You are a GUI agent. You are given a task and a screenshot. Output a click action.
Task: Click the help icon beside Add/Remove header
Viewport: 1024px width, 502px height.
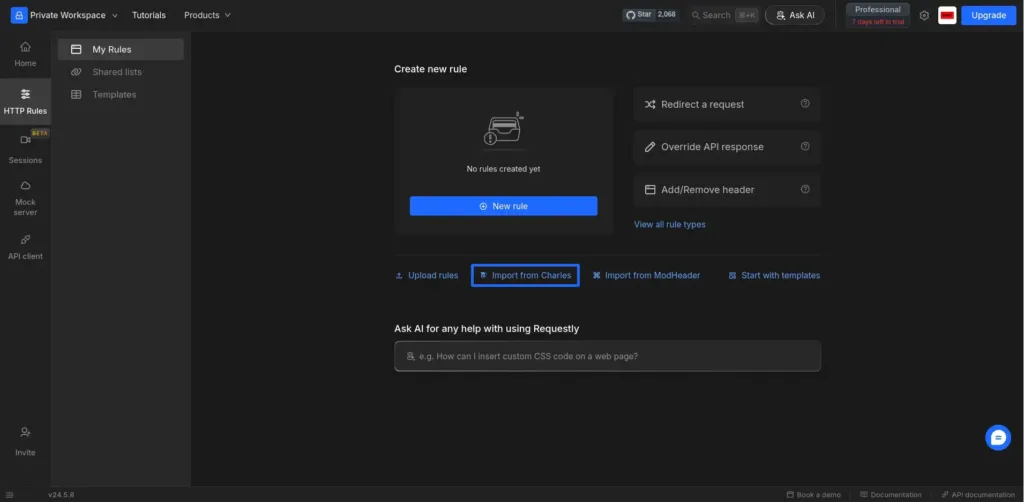point(805,189)
